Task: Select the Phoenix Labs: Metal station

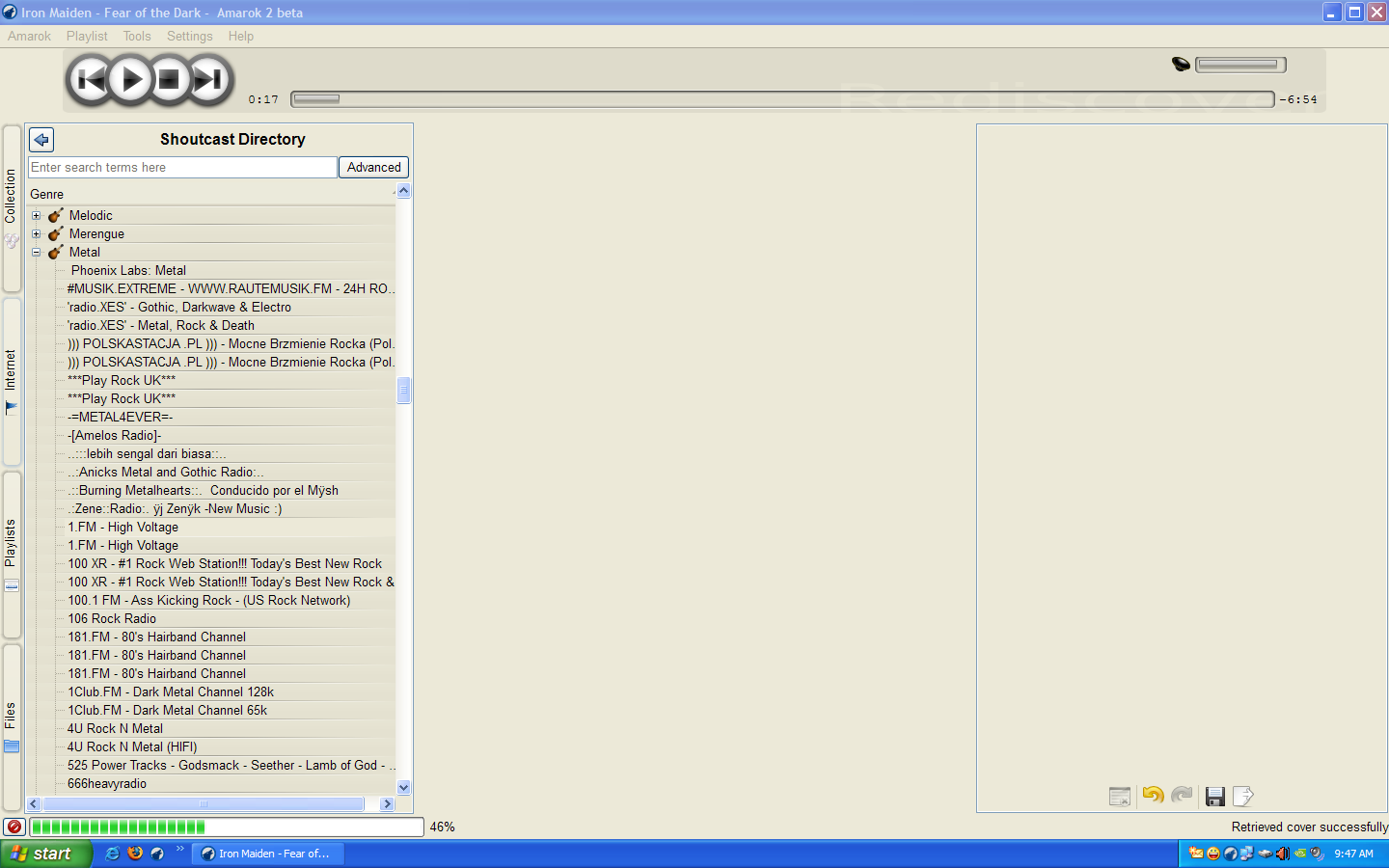Action: [x=128, y=270]
